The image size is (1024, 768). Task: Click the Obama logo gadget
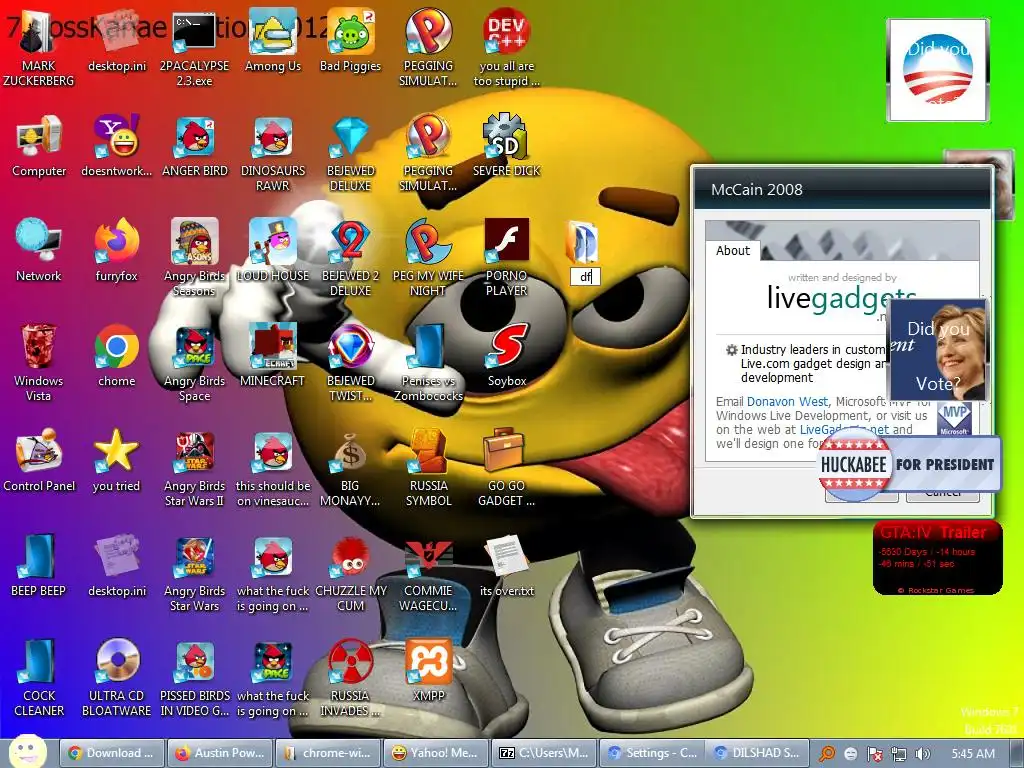pyautogui.click(x=938, y=70)
